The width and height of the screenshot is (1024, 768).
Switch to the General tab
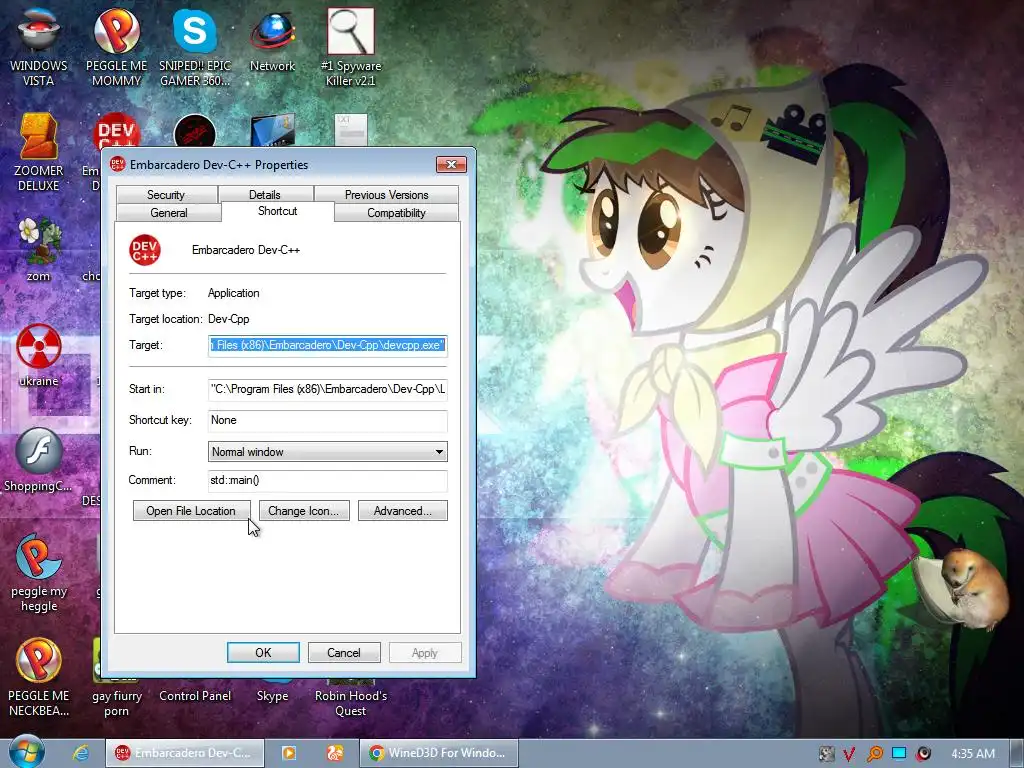click(168, 213)
